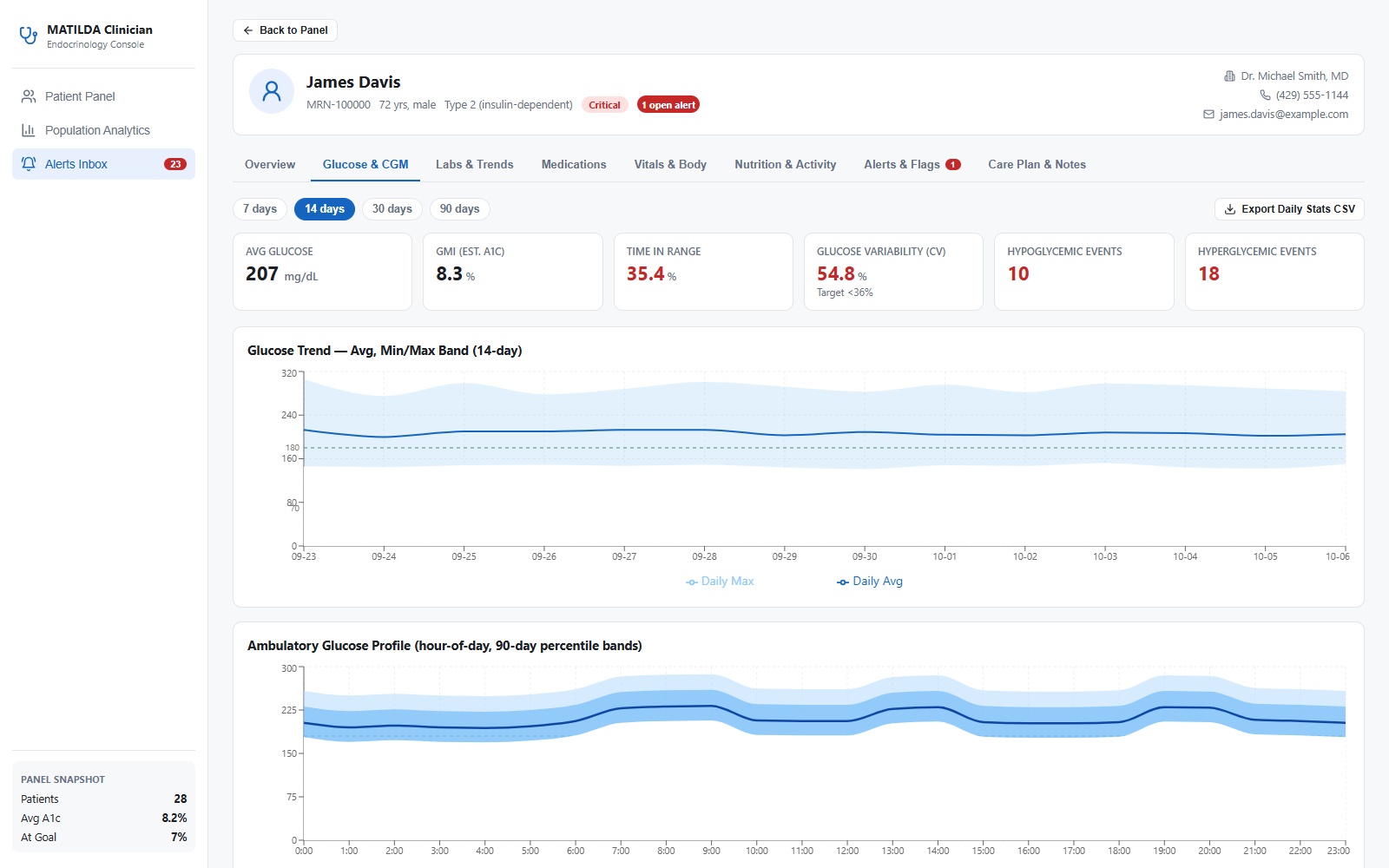The width and height of the screenshot is (1389, 868).
Task: Click the Critical status badge
Action: (x=604, y=105)
